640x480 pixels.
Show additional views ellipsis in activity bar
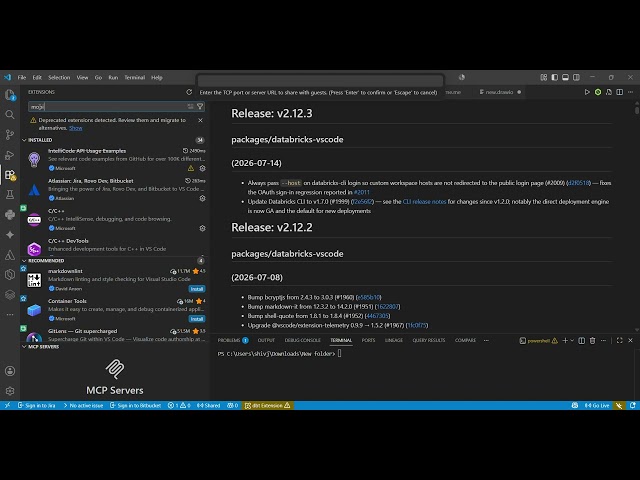tap(10, 315)
